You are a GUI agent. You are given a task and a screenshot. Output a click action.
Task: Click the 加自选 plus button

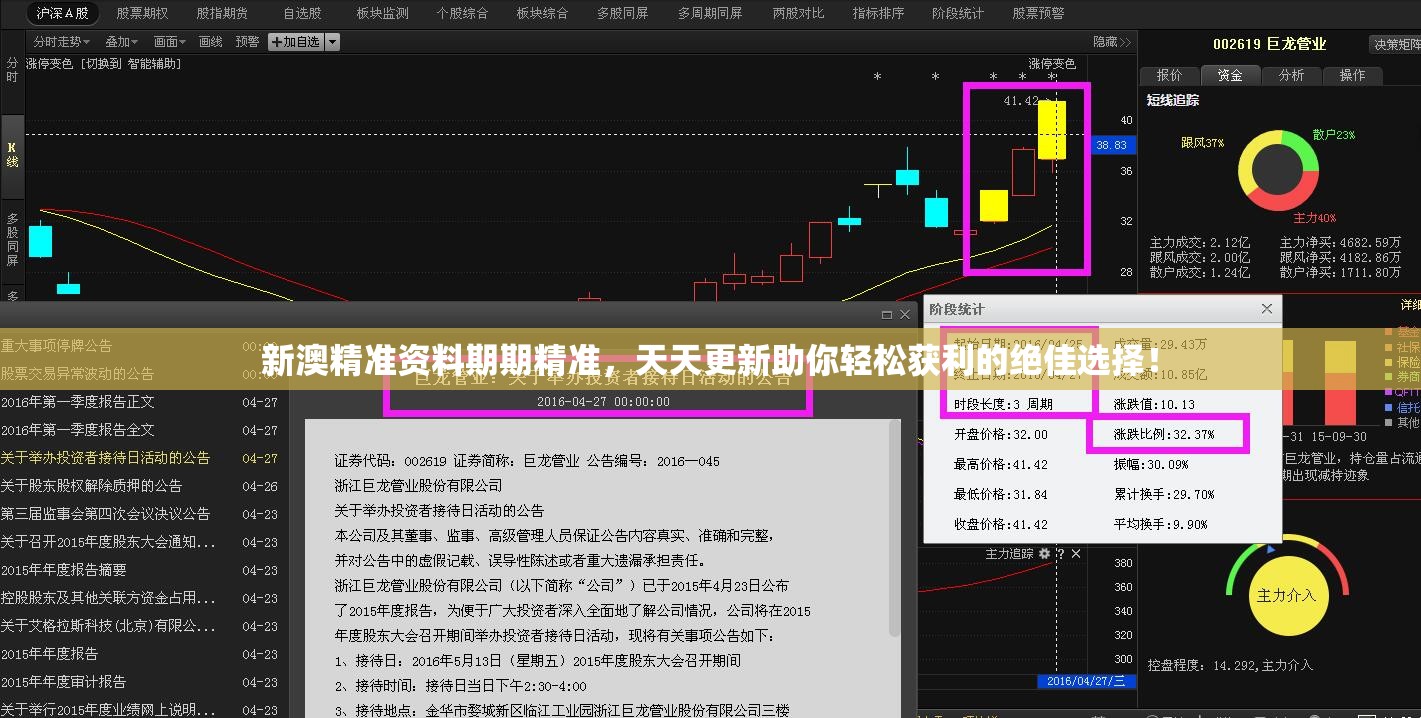pyautogui.click(x=295, y=42)
